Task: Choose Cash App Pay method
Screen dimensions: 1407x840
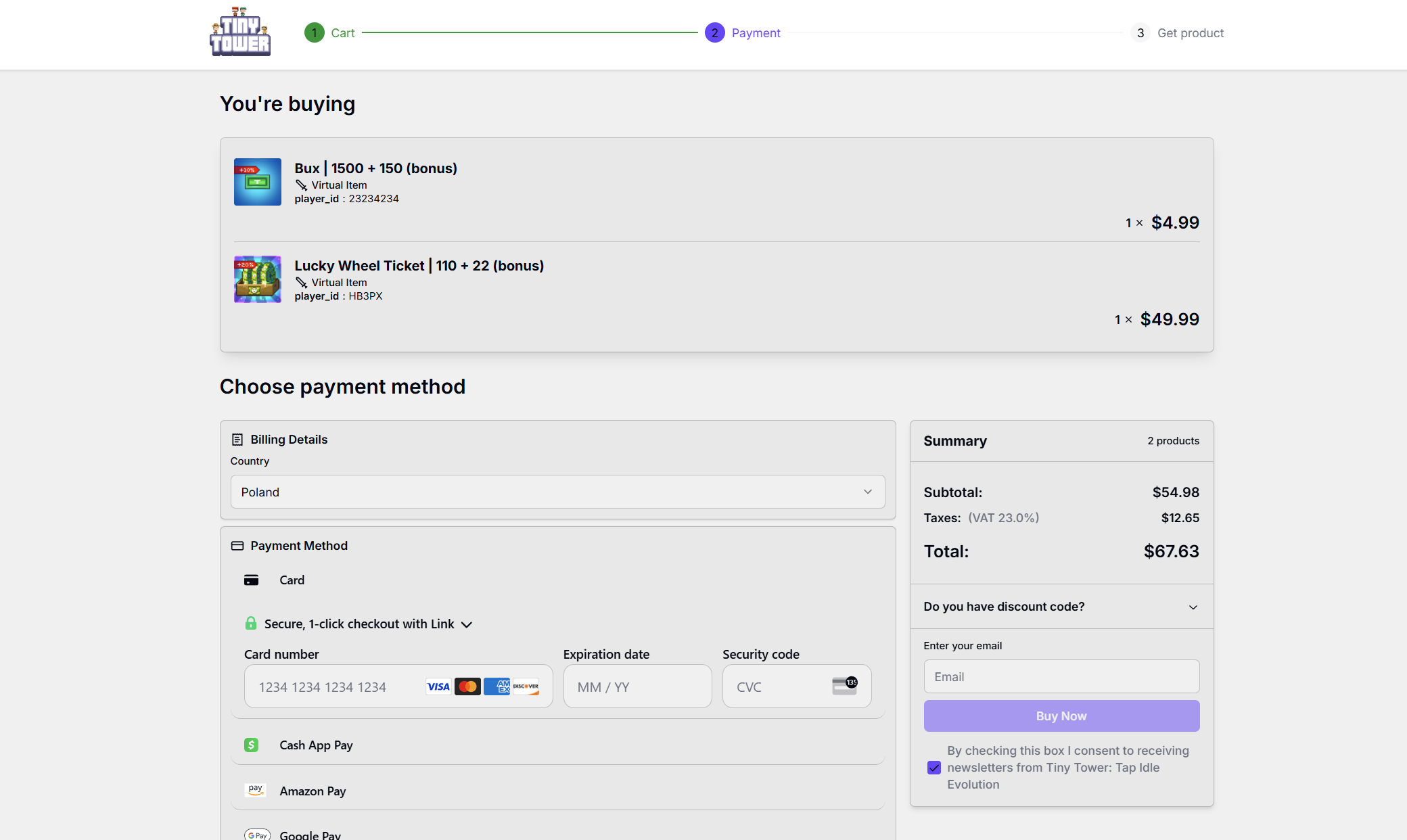Action: [x=557, y=745]
